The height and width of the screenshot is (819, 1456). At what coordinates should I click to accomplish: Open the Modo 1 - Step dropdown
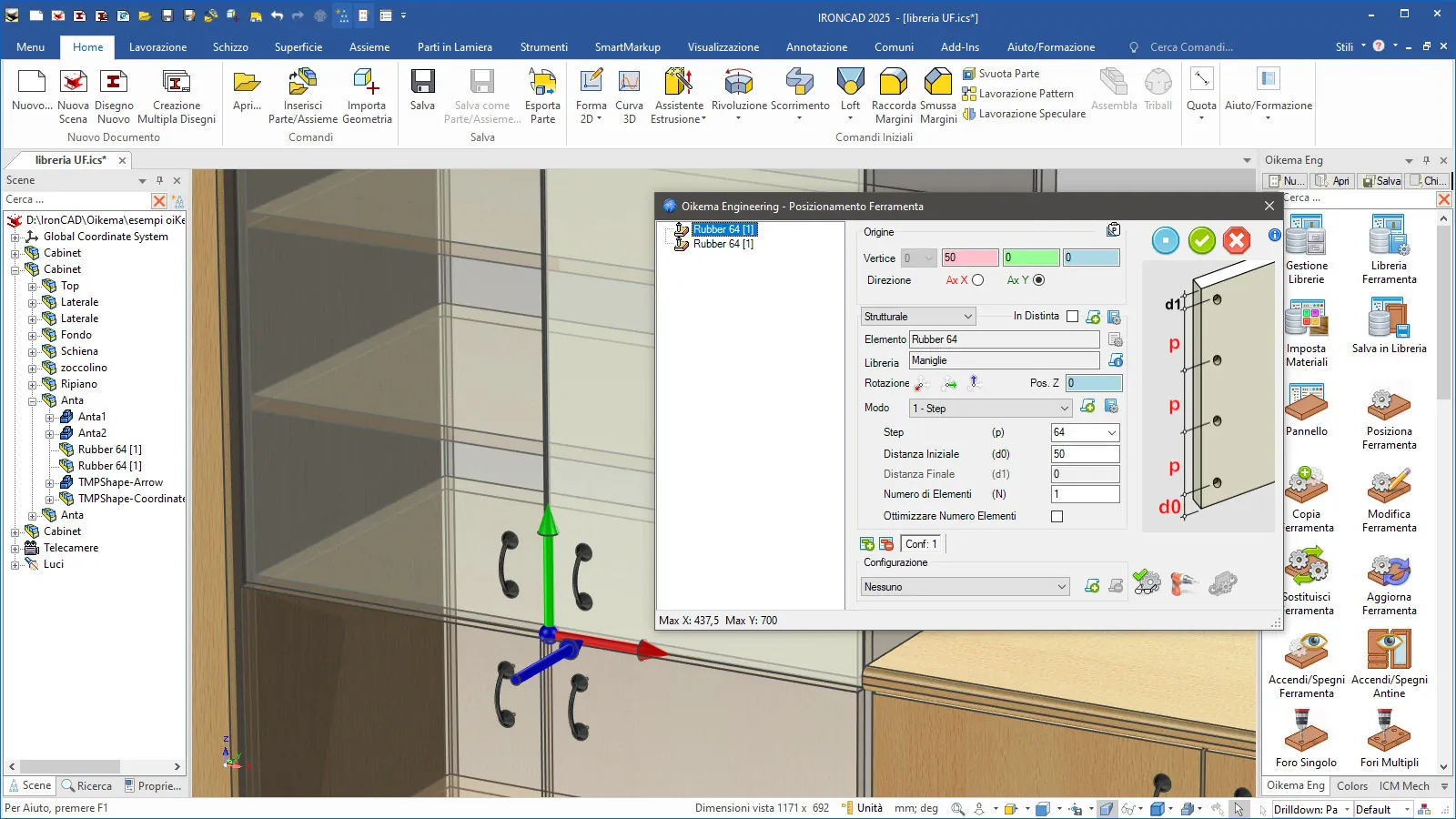[991, 409]
